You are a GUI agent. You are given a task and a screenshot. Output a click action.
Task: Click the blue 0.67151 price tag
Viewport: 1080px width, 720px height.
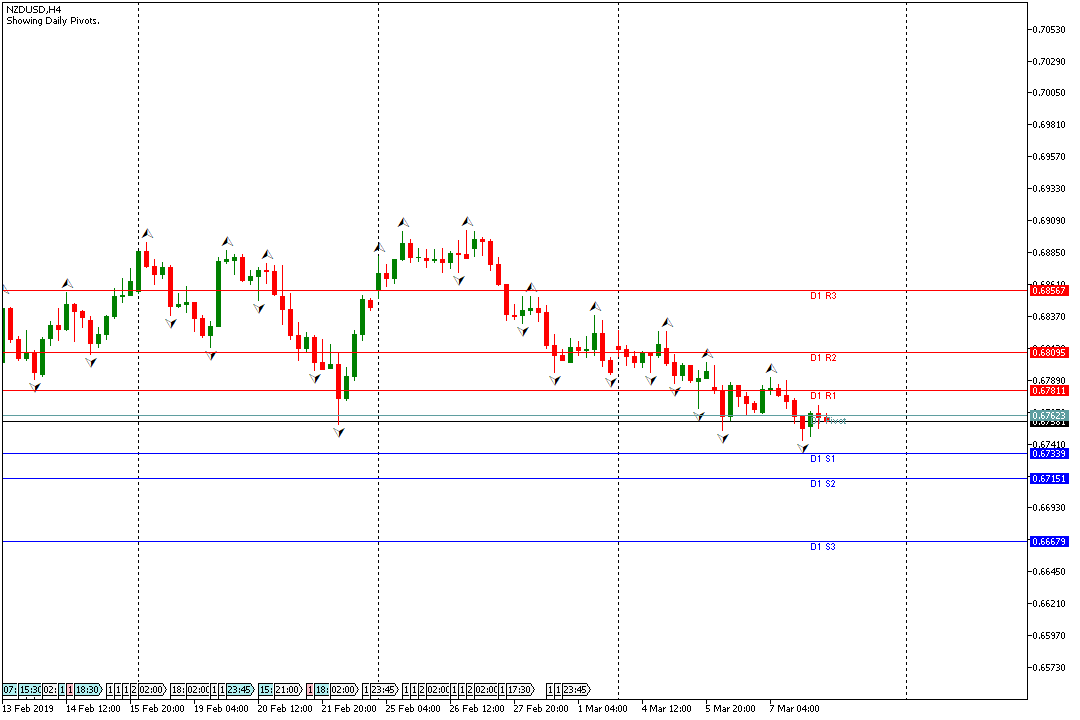(1049, 478)
